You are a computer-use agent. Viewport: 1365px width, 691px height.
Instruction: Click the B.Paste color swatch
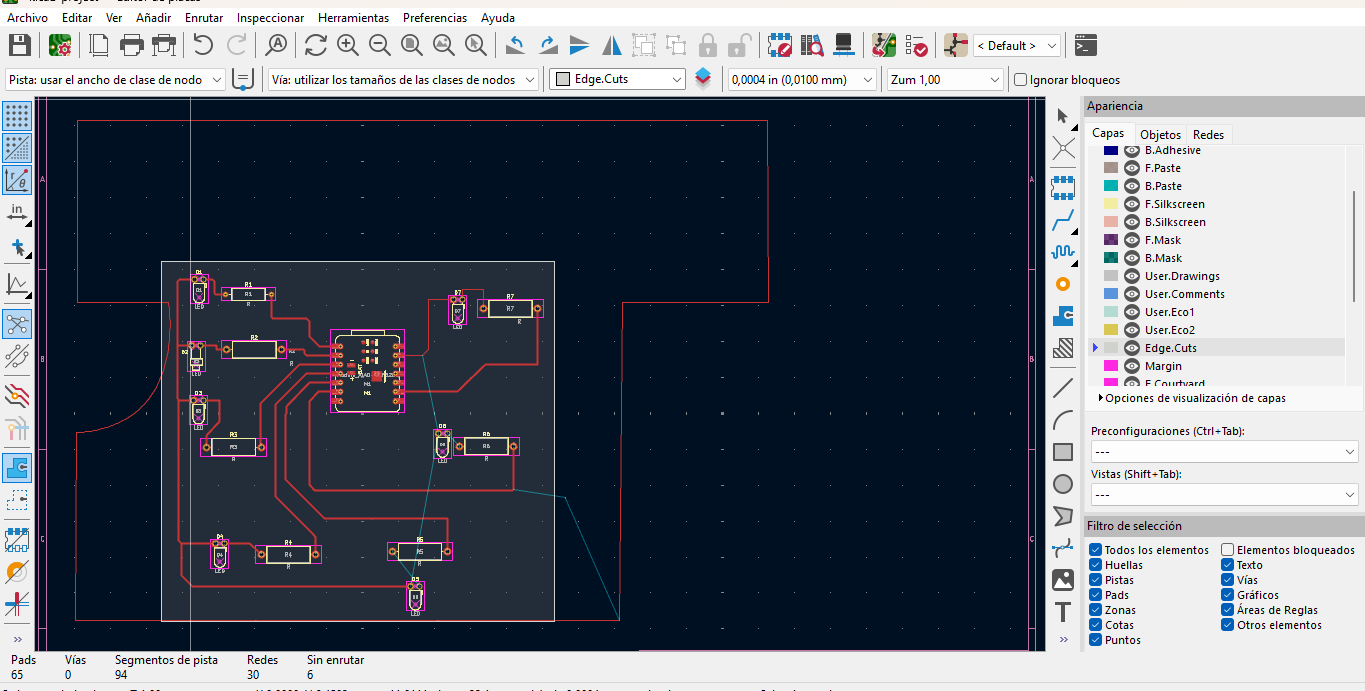[x=1110, y=186]
